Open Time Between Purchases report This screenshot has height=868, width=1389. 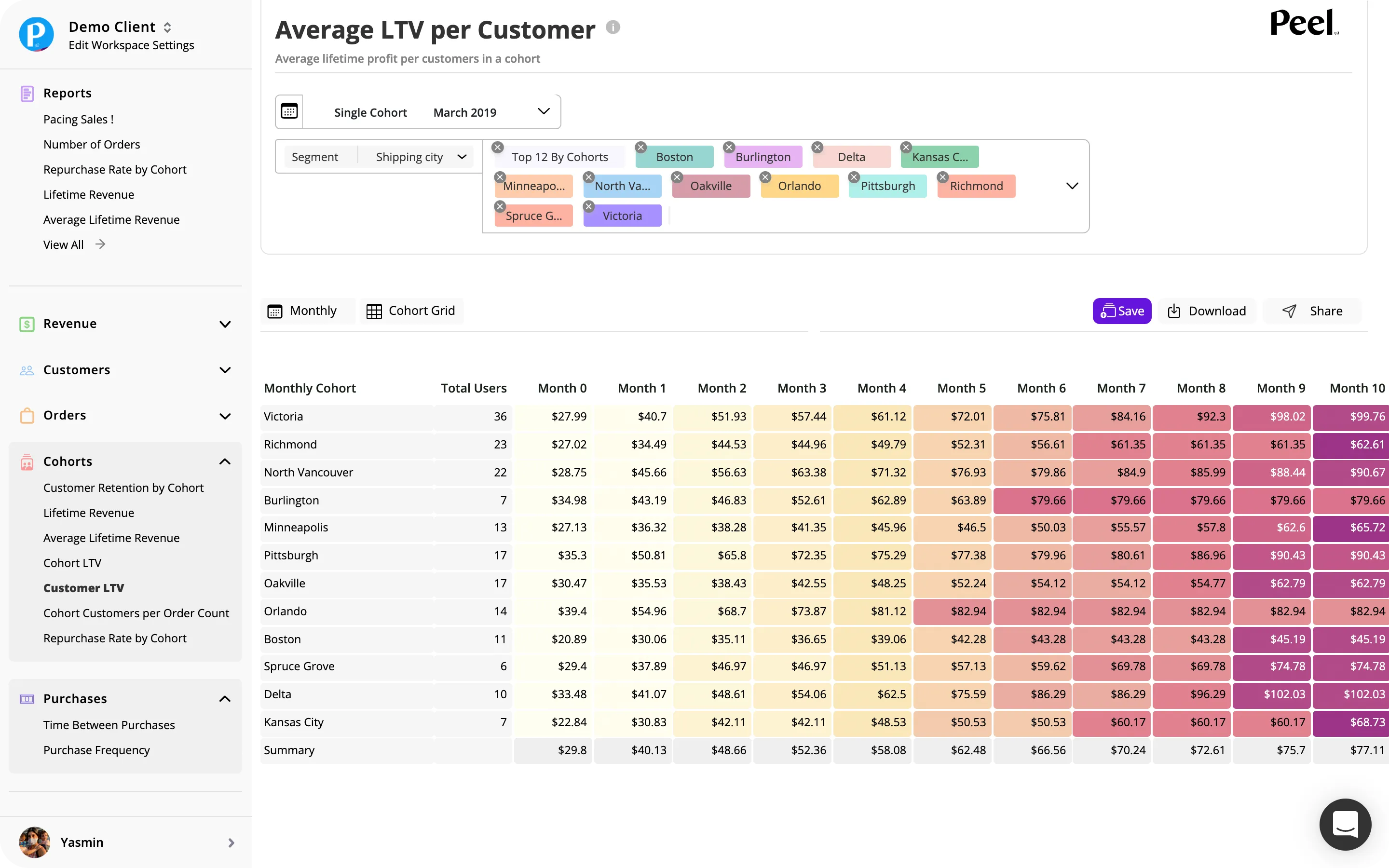click(109, 725)
